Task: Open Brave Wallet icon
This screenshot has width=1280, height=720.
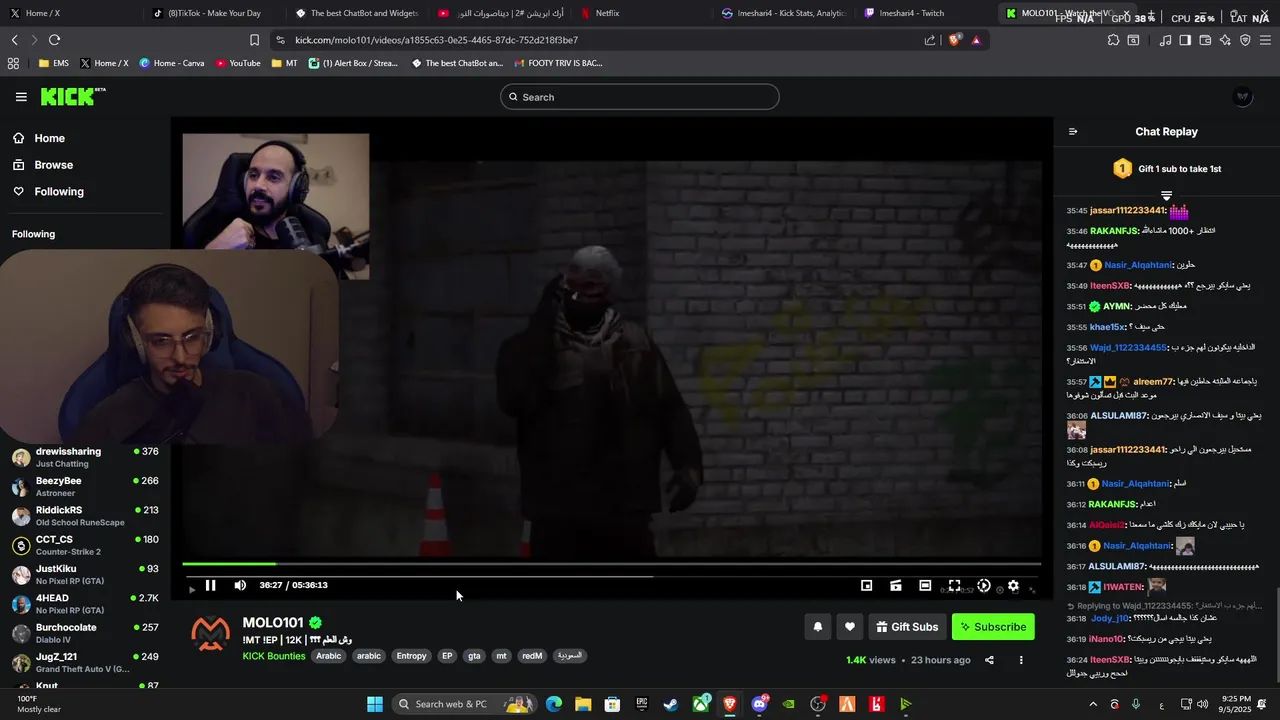Action: click(1205, 40)
